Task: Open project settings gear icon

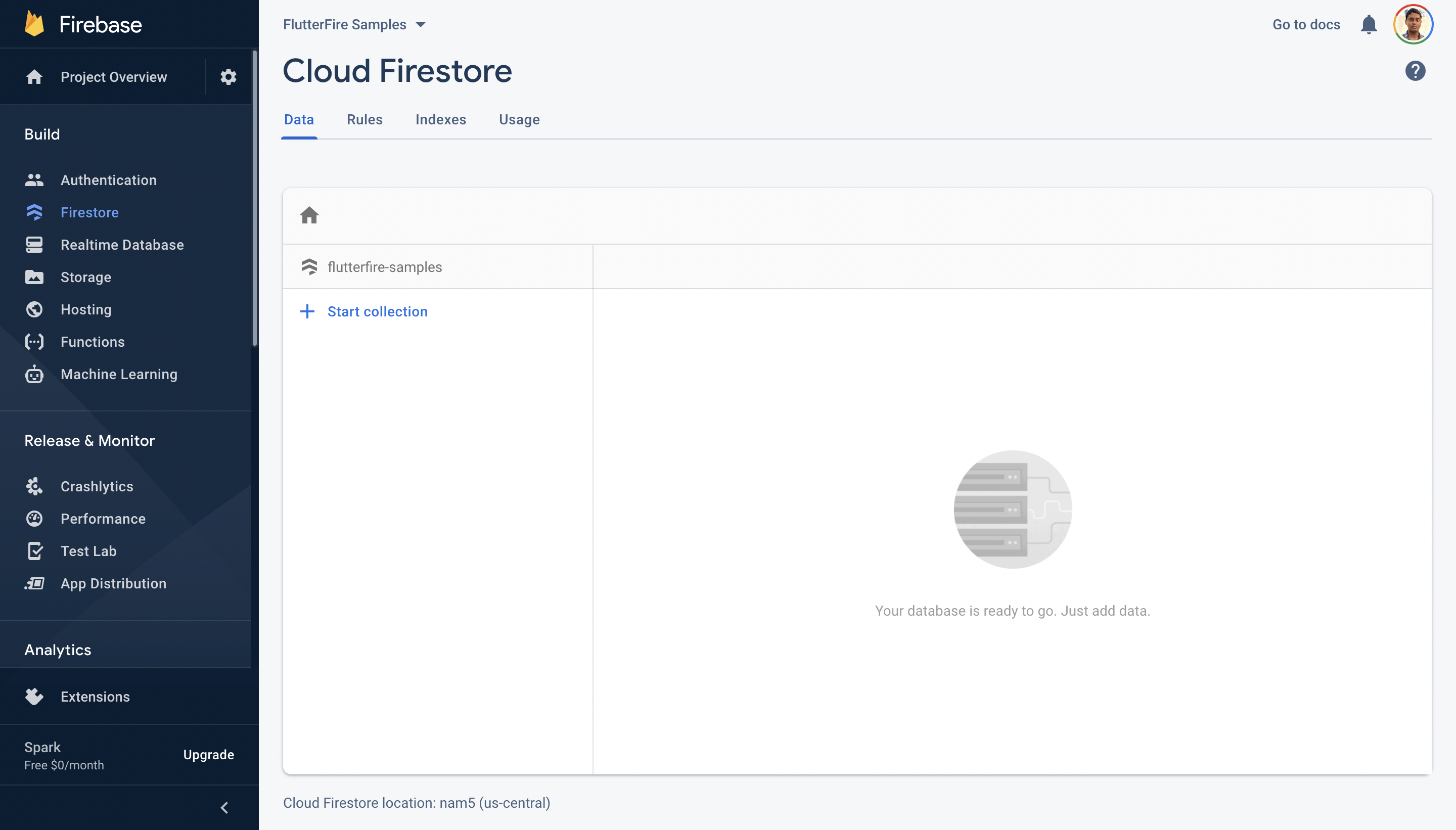Action: coord(229,77)
